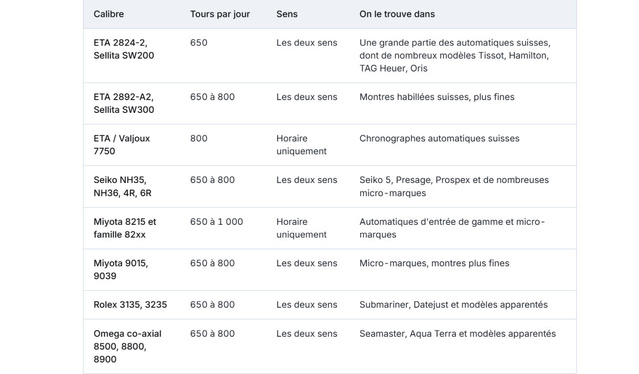639x374 pixels.
Task: Select the Seamaster, Aqua Terra description
Action: (457, 334)
